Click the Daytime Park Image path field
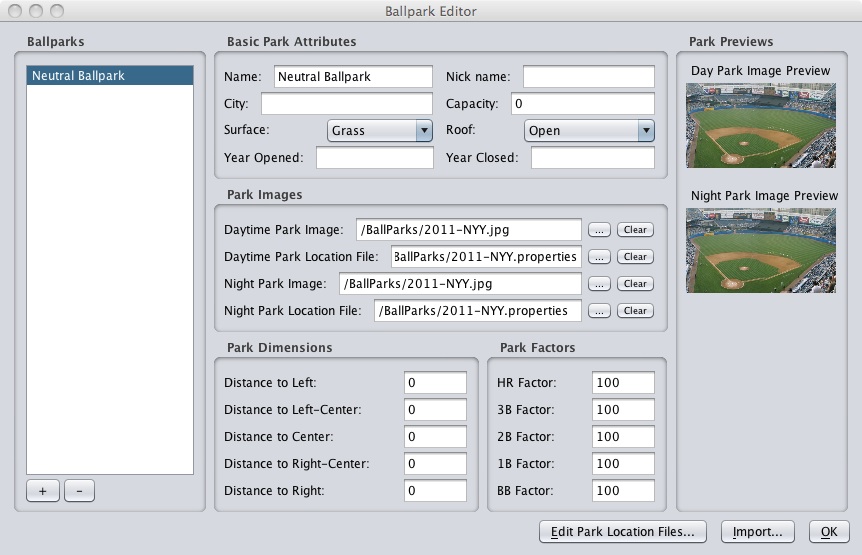This screenshot has width=862, height=555. tap(468, 230)
